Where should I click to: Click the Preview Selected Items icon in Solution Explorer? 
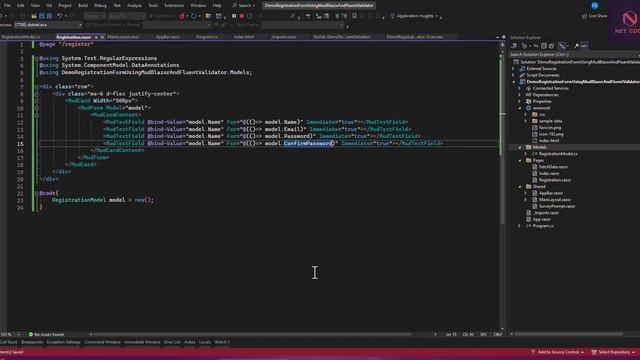[584, 46]
